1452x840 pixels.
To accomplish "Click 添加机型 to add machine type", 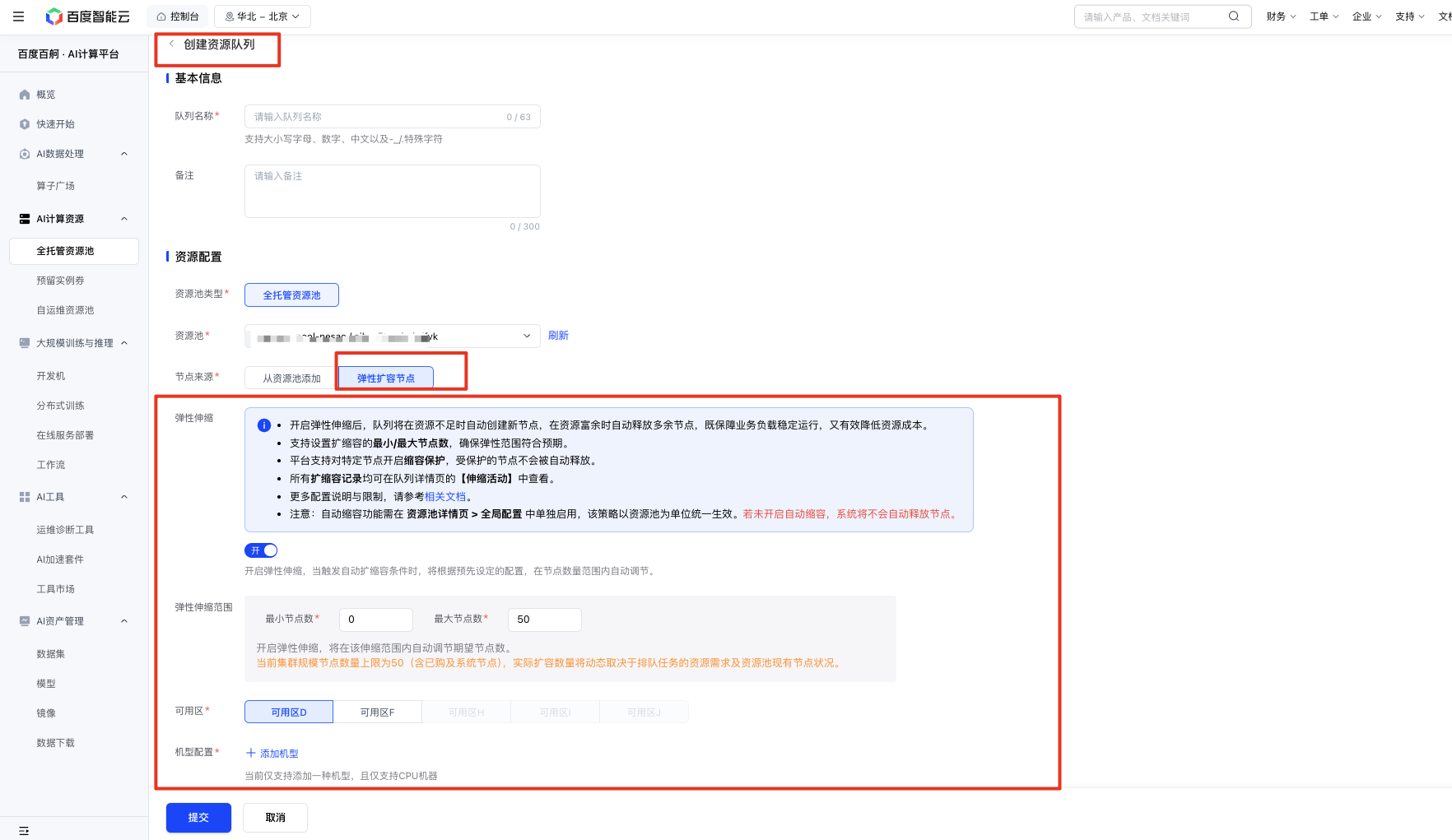I will tap(272, 754).
